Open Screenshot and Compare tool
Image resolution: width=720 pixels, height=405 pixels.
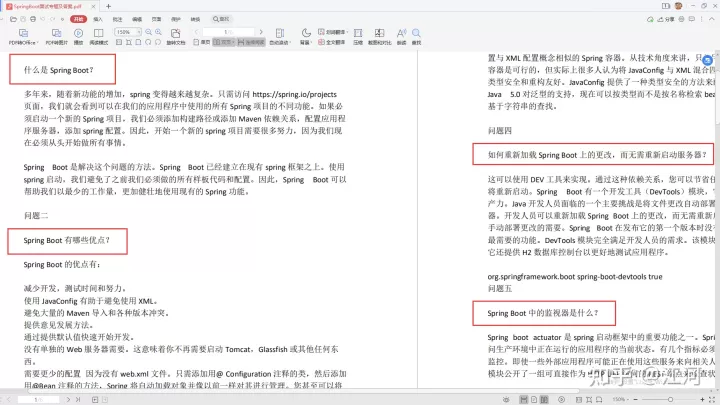[x=379, y=37]
